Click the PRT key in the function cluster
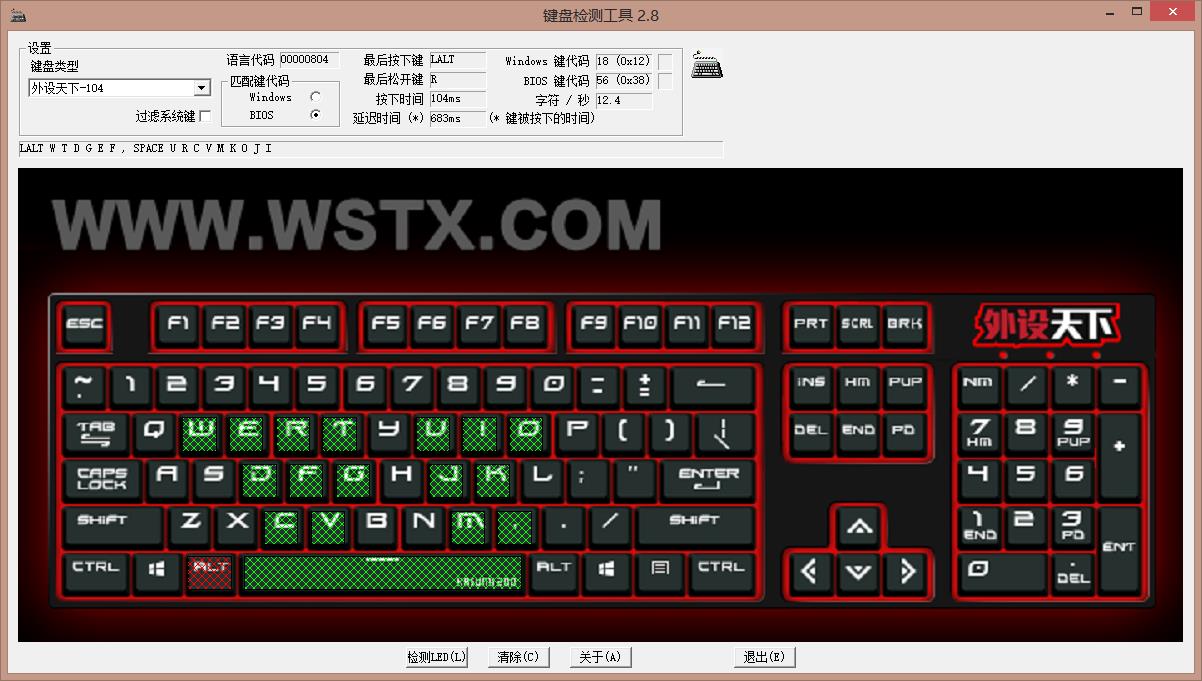1202x681 pixels. (x=811, y=324)
